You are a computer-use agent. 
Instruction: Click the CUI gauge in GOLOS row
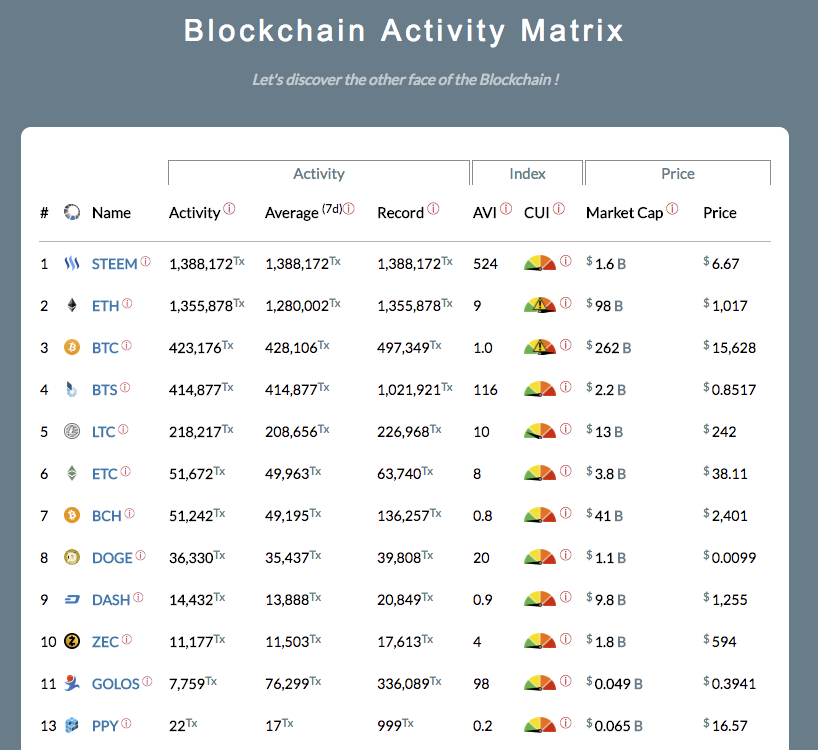point(540,683)
